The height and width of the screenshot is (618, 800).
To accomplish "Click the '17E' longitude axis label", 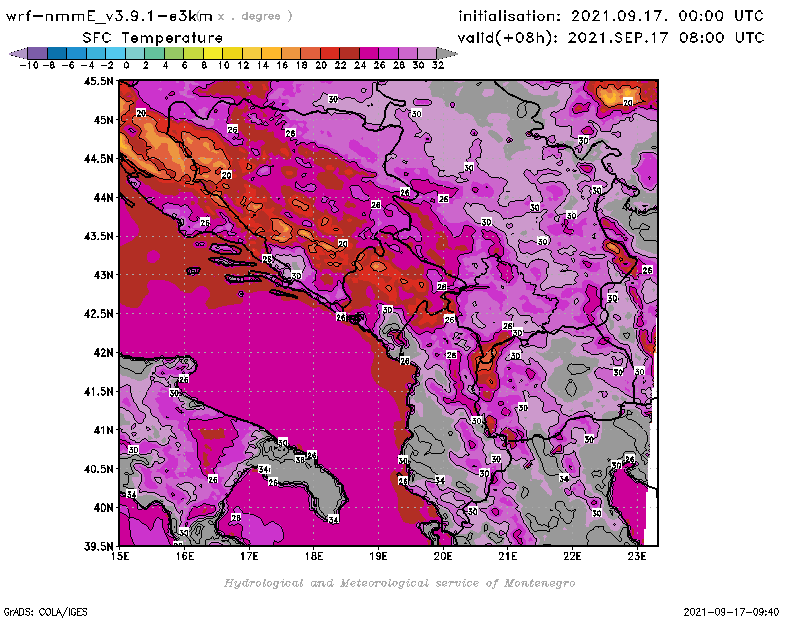I will click(x=249, y=556).
